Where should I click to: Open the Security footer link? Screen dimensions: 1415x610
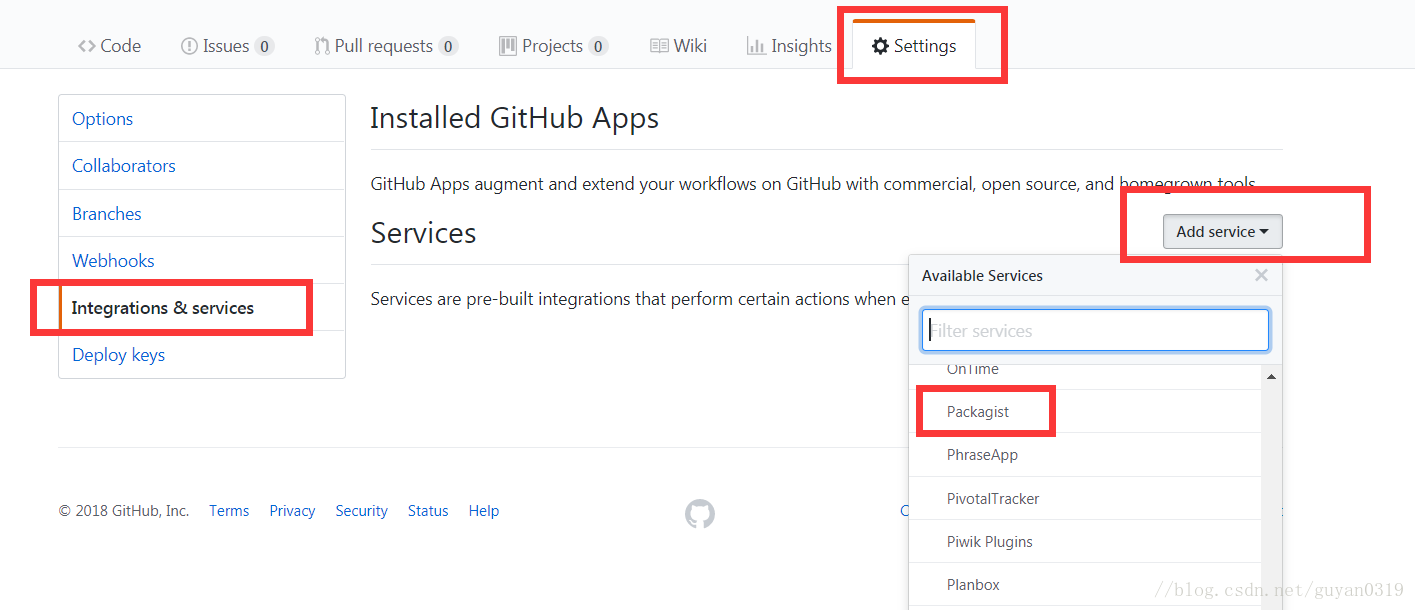[361, 510]
